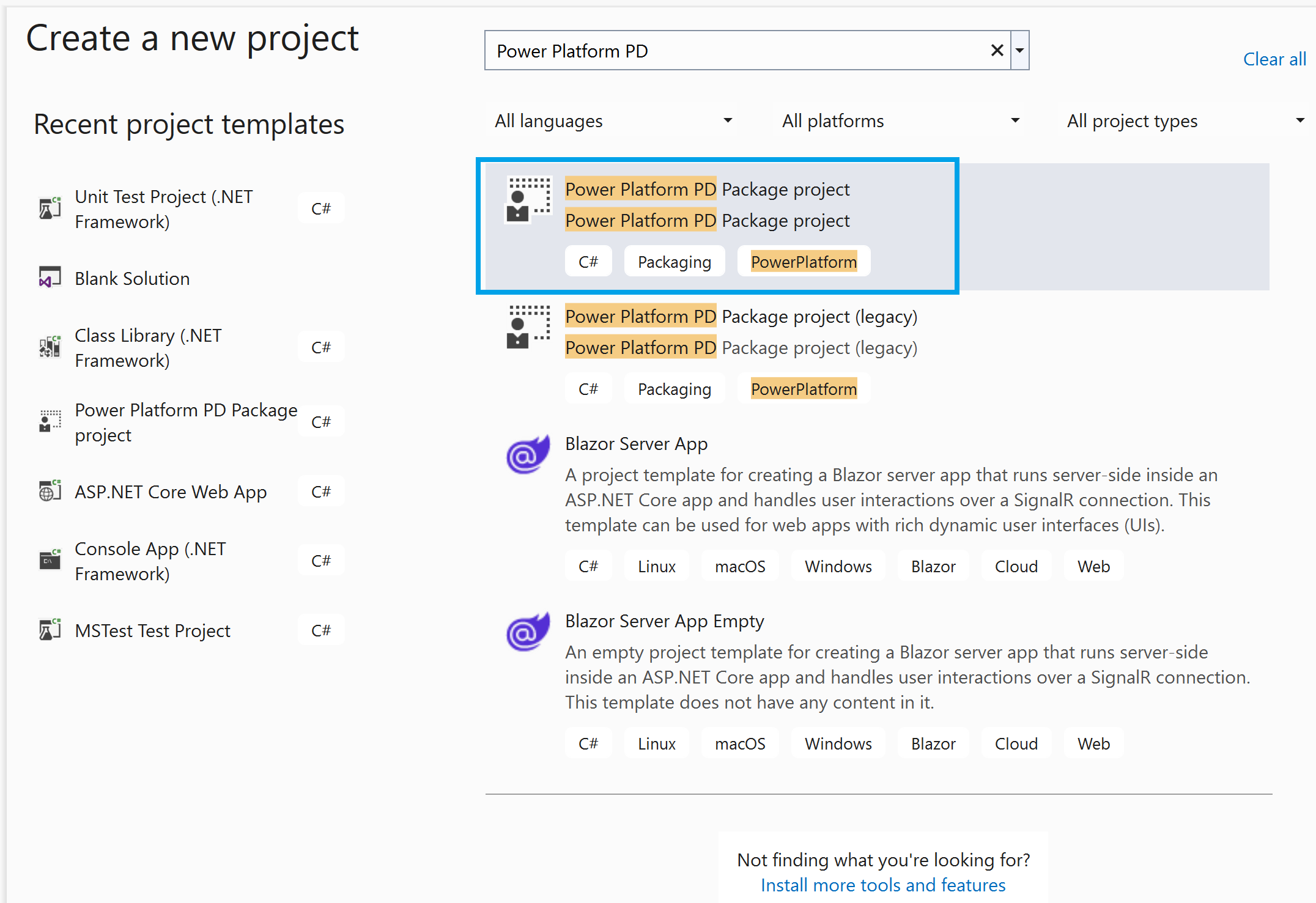Click the MSTest Test Project icon
1316x903 pixels.
[x=50, y=630]
